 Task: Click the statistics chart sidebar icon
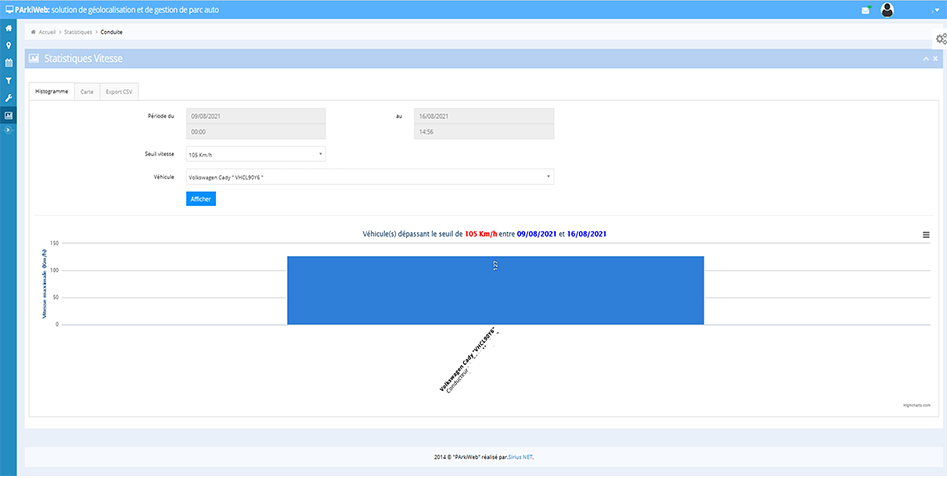coord(8,115)
